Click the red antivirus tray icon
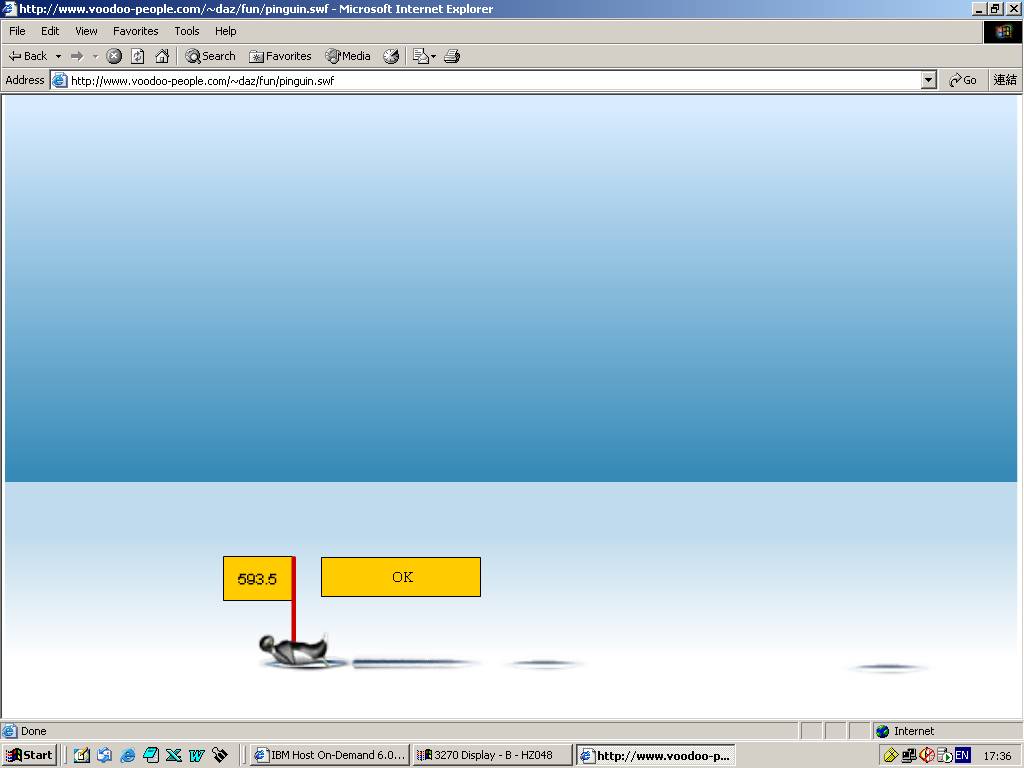Image resolution: width=1024 pixels, height=768 pixels. 927,756
